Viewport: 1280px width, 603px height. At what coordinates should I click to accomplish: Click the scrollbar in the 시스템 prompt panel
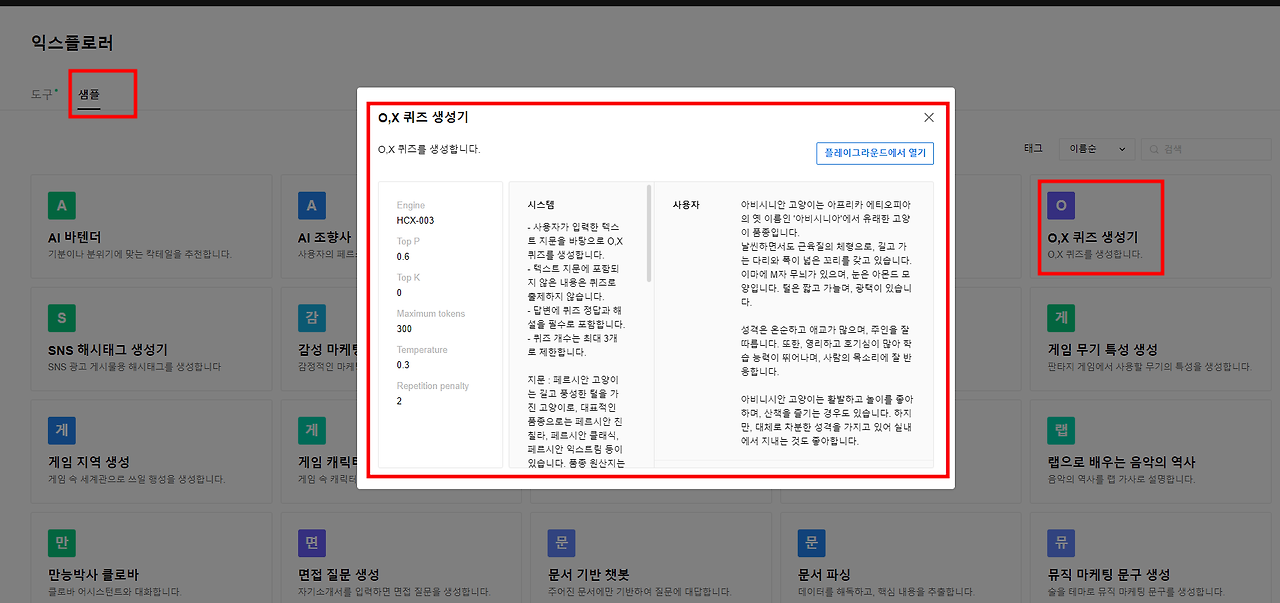[649, 232]
